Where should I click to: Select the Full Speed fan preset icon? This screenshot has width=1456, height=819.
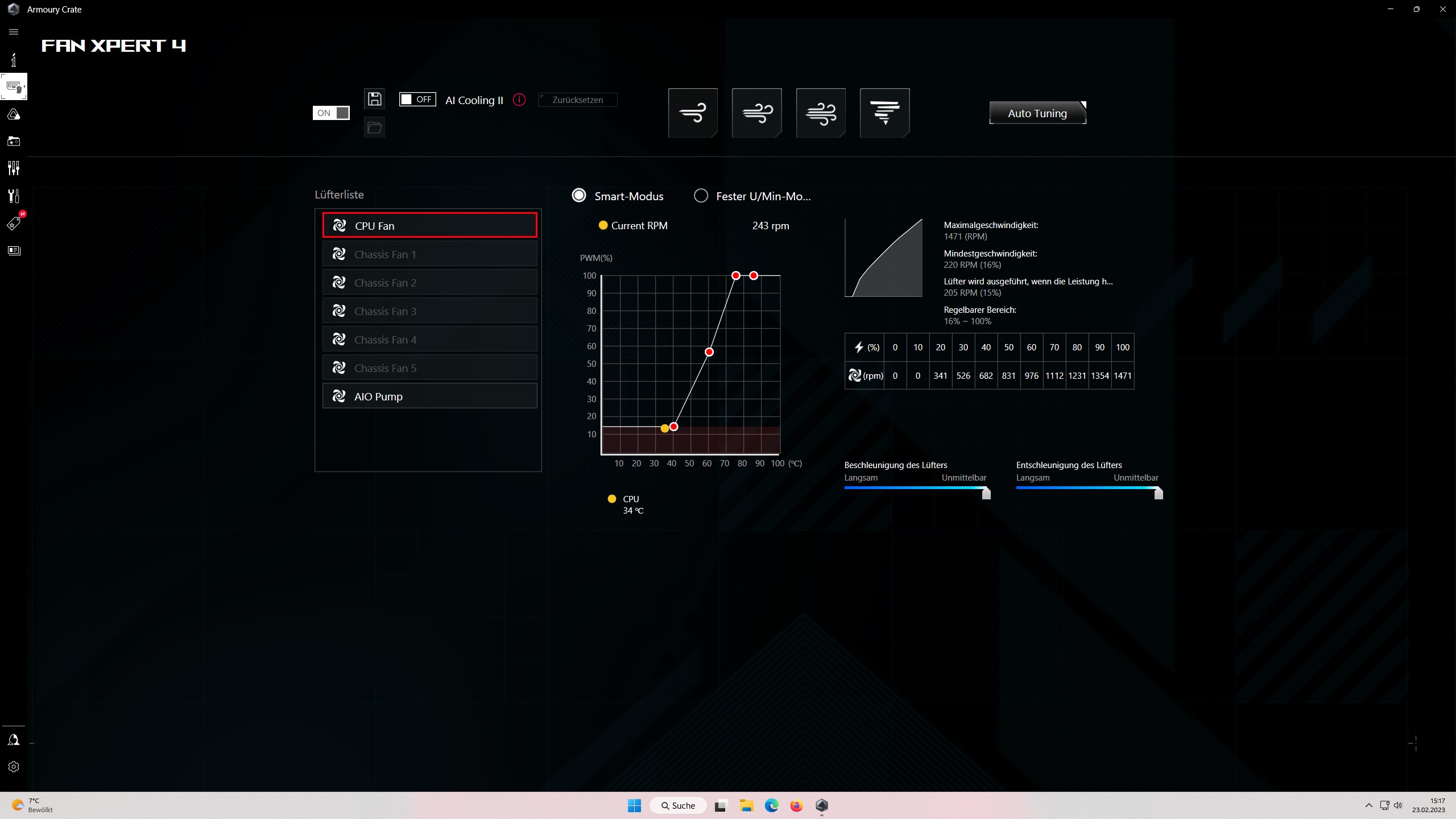(884, 113)
